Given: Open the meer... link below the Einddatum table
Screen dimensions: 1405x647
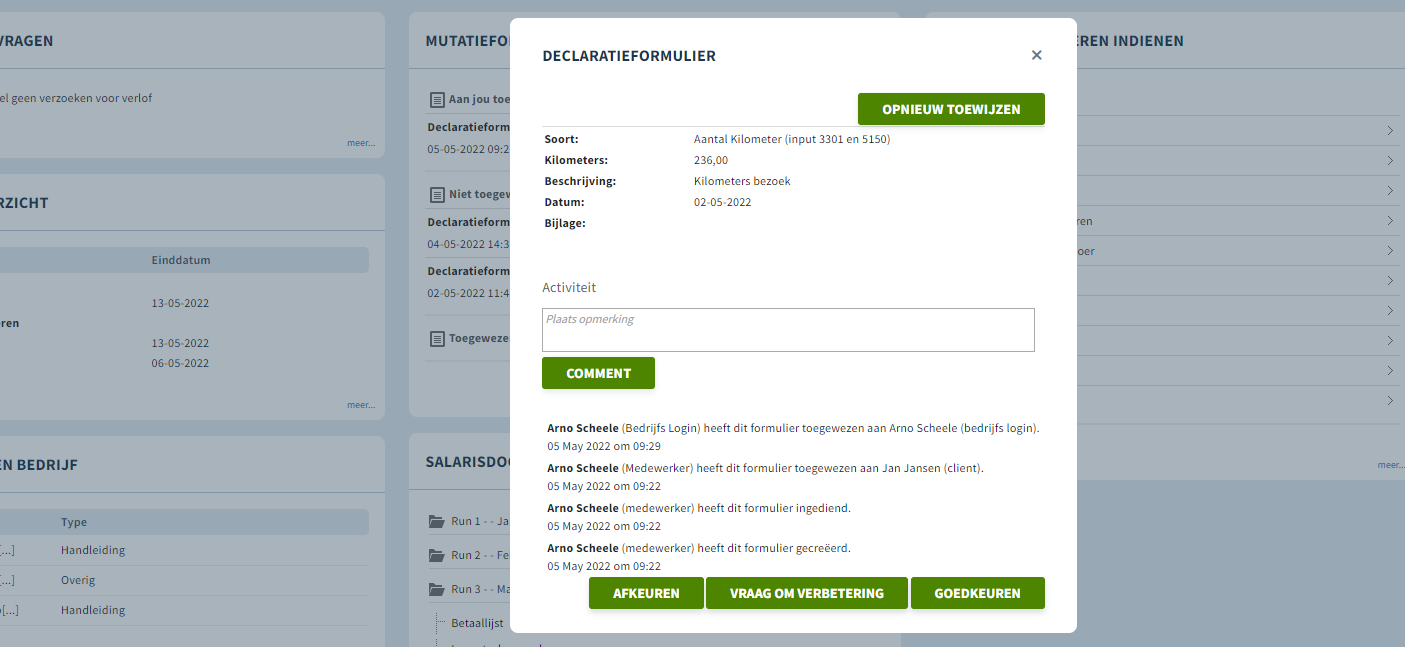Looking at the screenshot, I should point(361,405).
